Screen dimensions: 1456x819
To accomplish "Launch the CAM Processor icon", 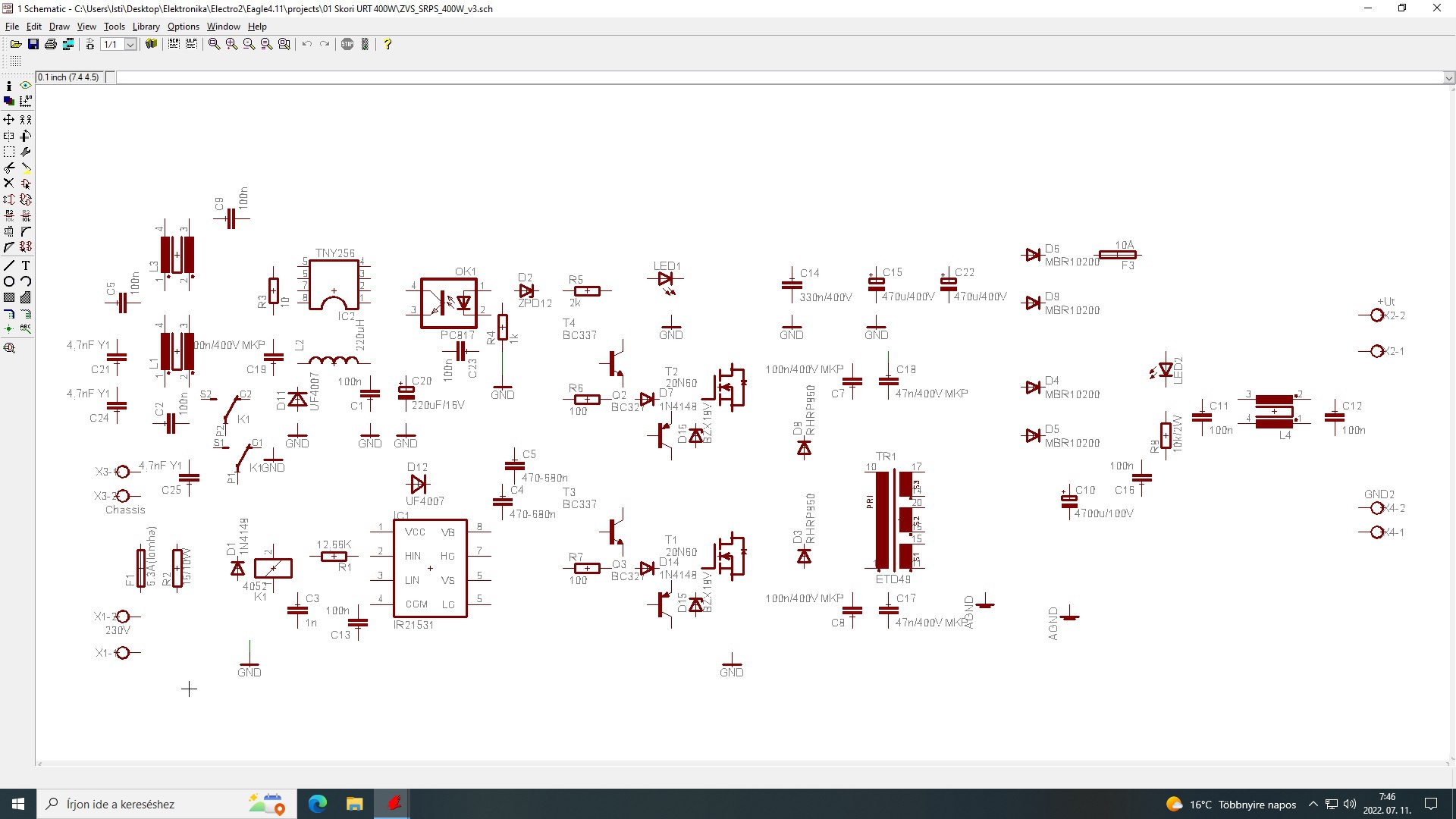I will click(x=68, y=44).
